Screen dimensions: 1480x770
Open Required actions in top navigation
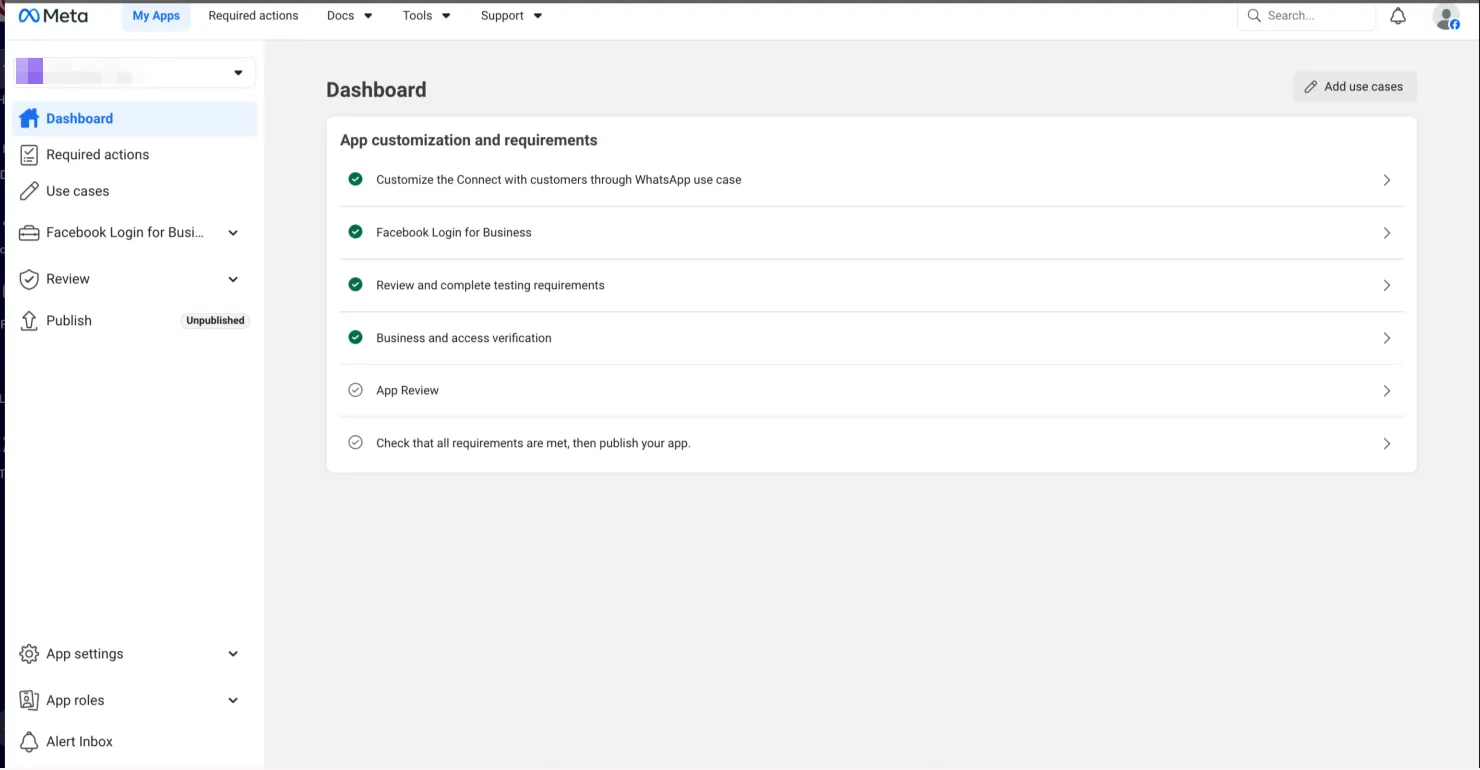pos(253,16)
